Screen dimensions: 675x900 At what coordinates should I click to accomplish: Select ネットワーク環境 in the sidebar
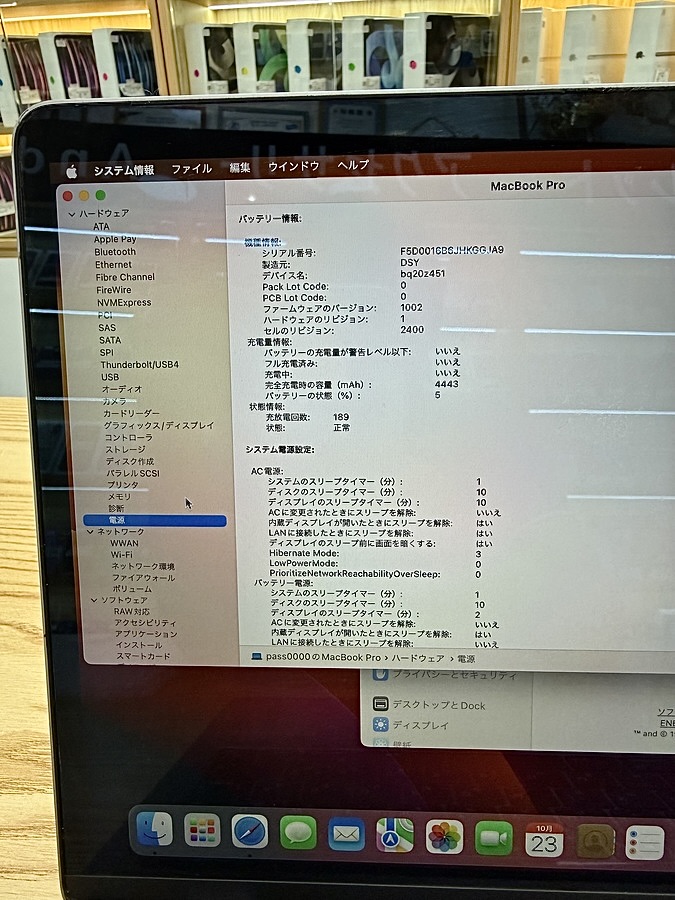[x=143, y=567]
